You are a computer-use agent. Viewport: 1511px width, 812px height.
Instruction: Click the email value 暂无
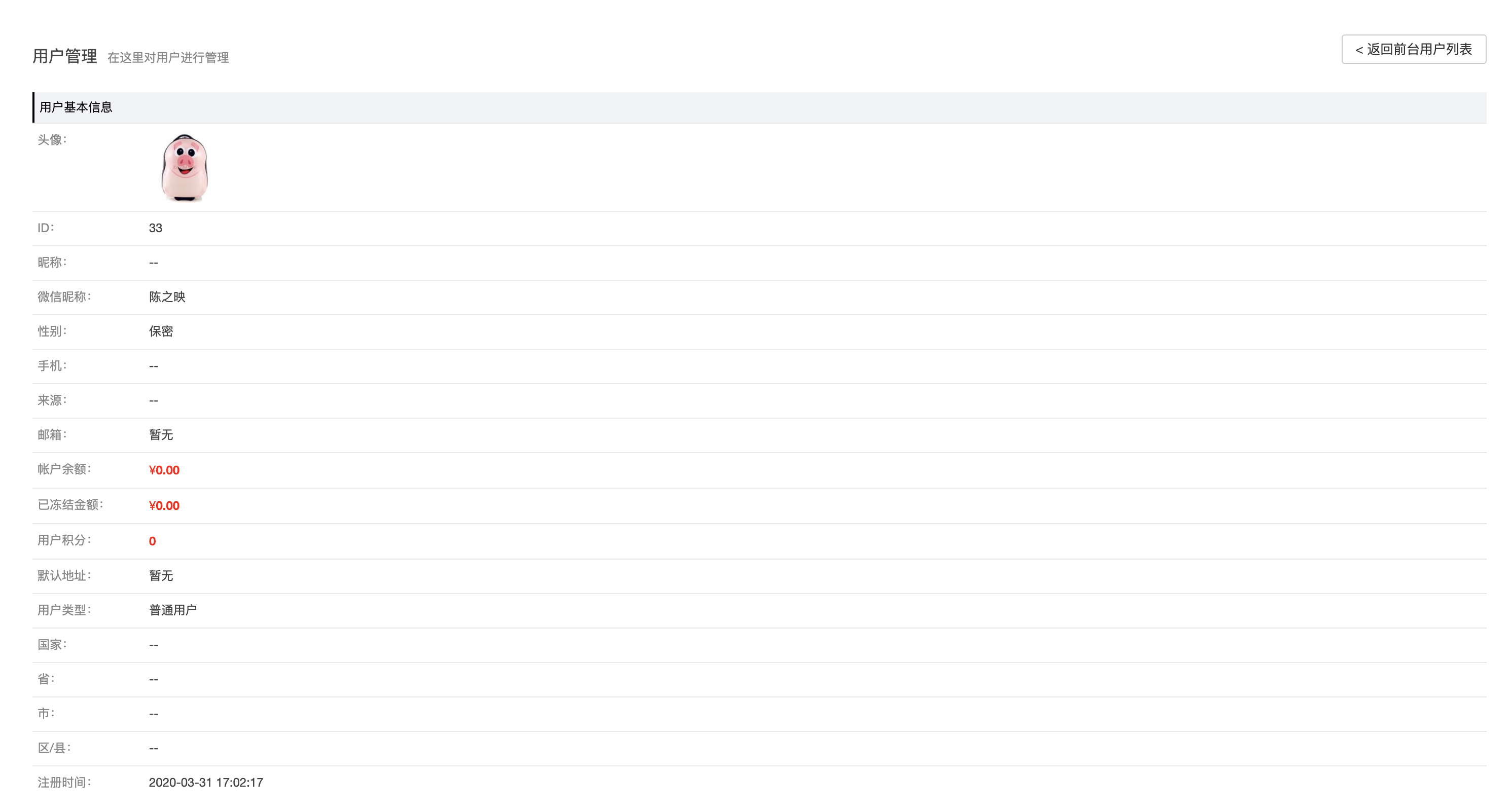coord(161,435)
